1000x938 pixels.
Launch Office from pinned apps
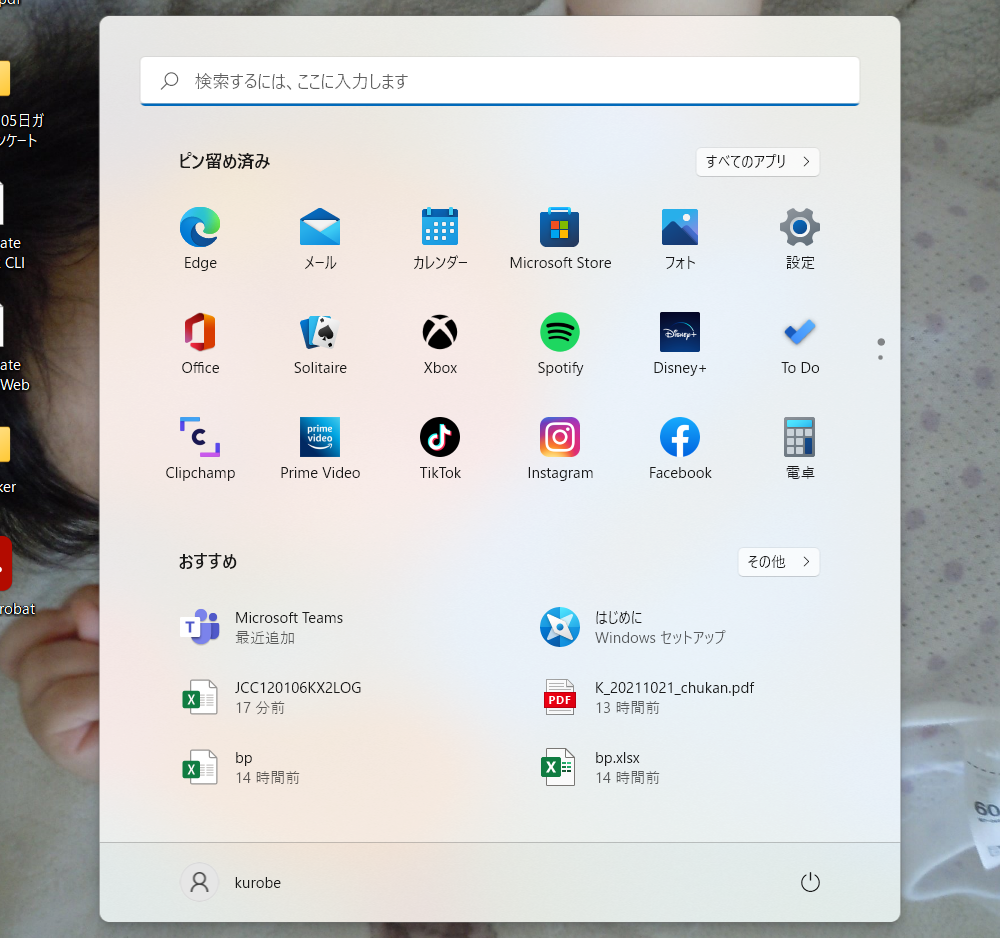[x=200, y=344]
